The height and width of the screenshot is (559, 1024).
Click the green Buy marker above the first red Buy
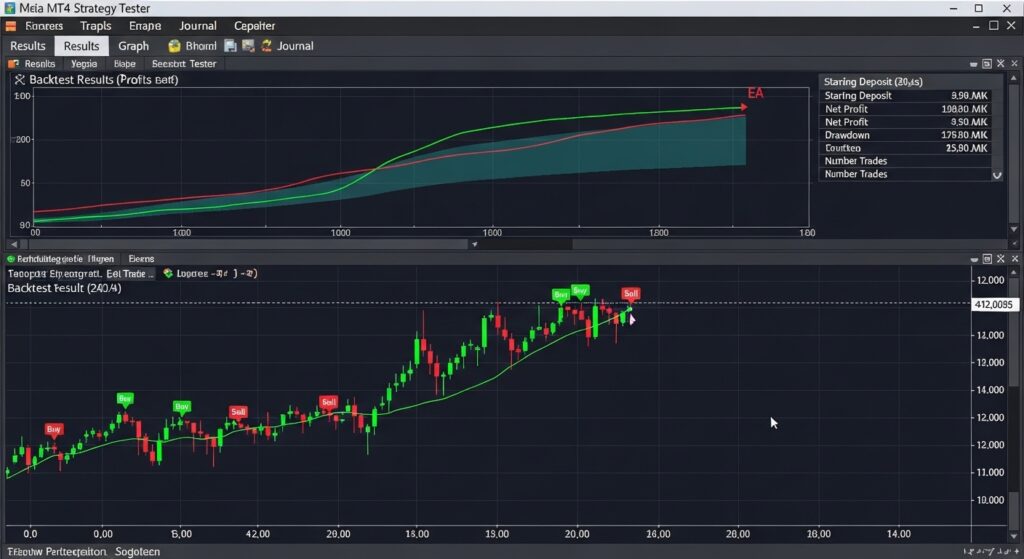click(125, 399)
